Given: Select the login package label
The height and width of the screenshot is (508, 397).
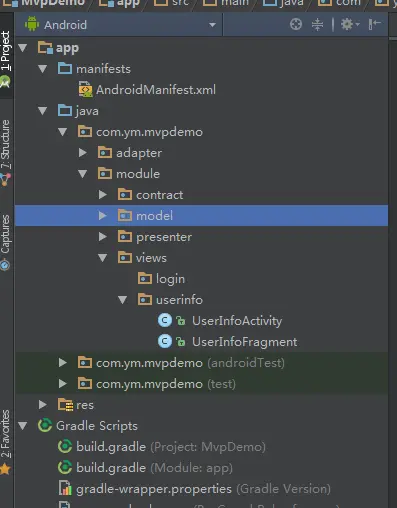Looking at the screenshot, I should (170, 279).
